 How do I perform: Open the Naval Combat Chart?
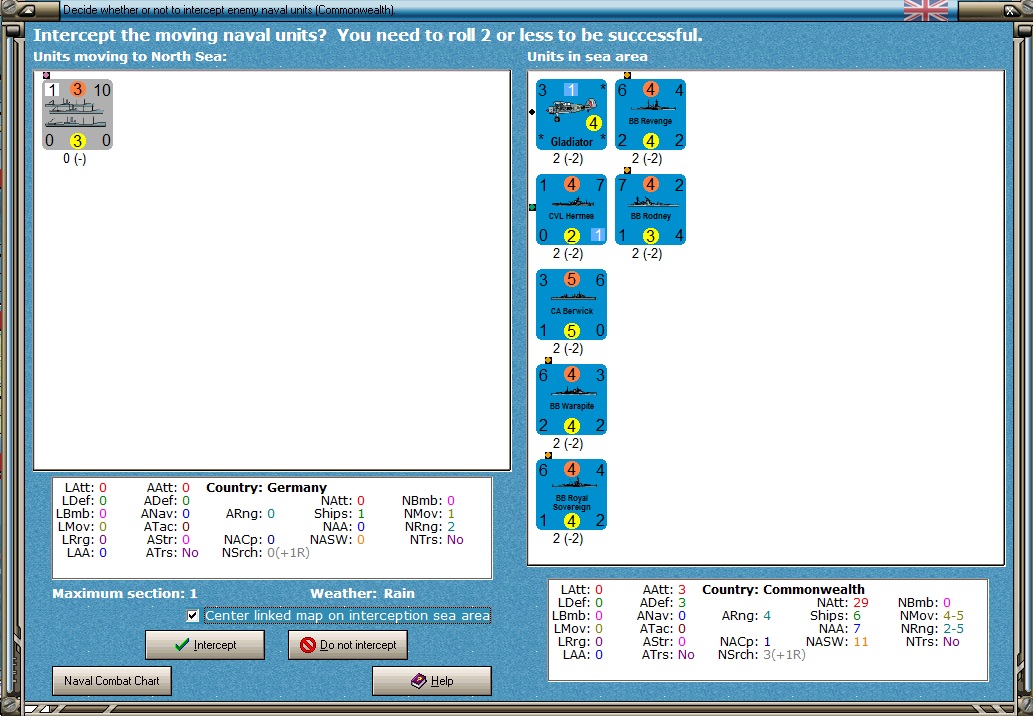112,681
